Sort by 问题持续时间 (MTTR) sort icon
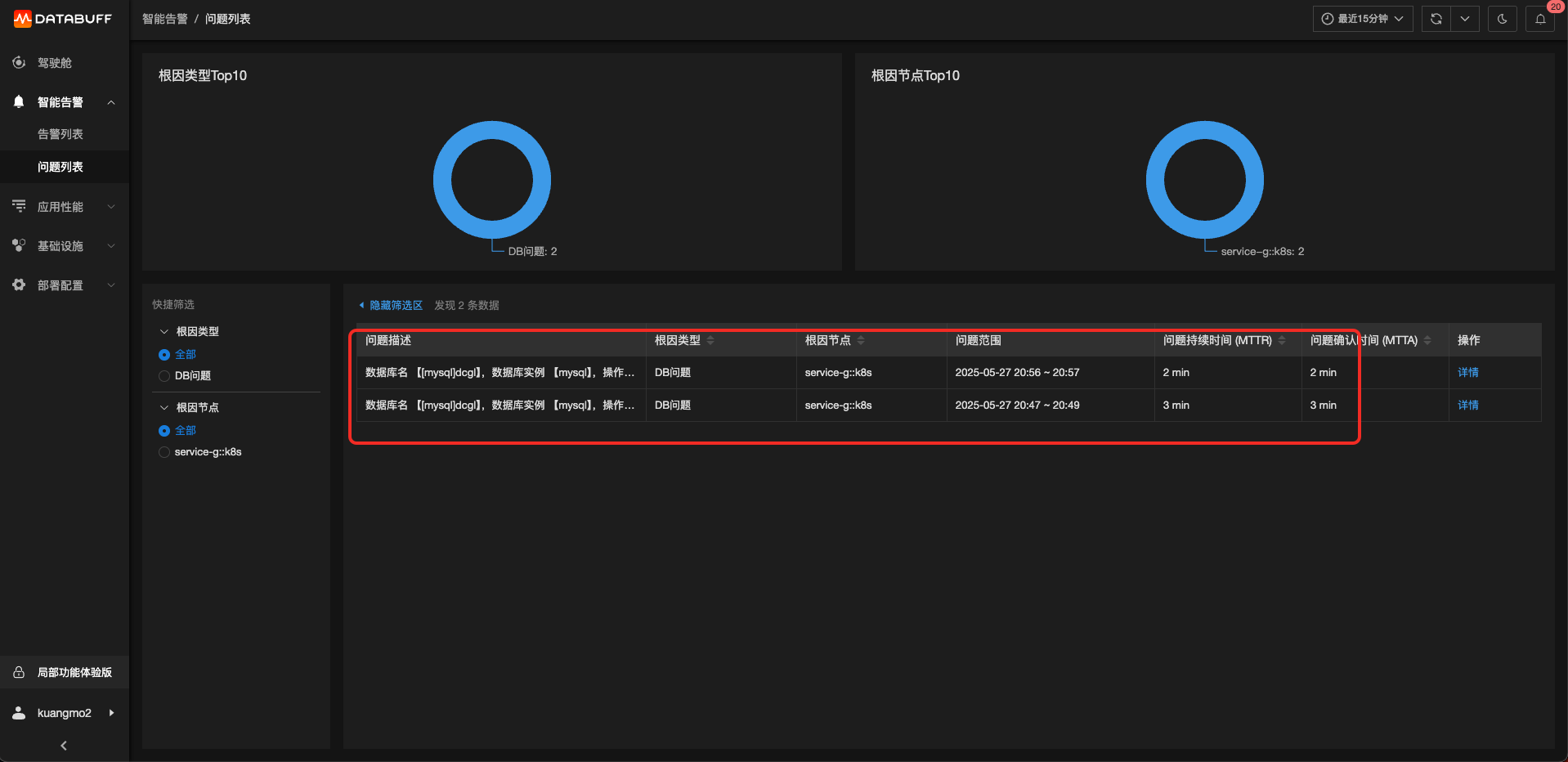 (1282, 340)
